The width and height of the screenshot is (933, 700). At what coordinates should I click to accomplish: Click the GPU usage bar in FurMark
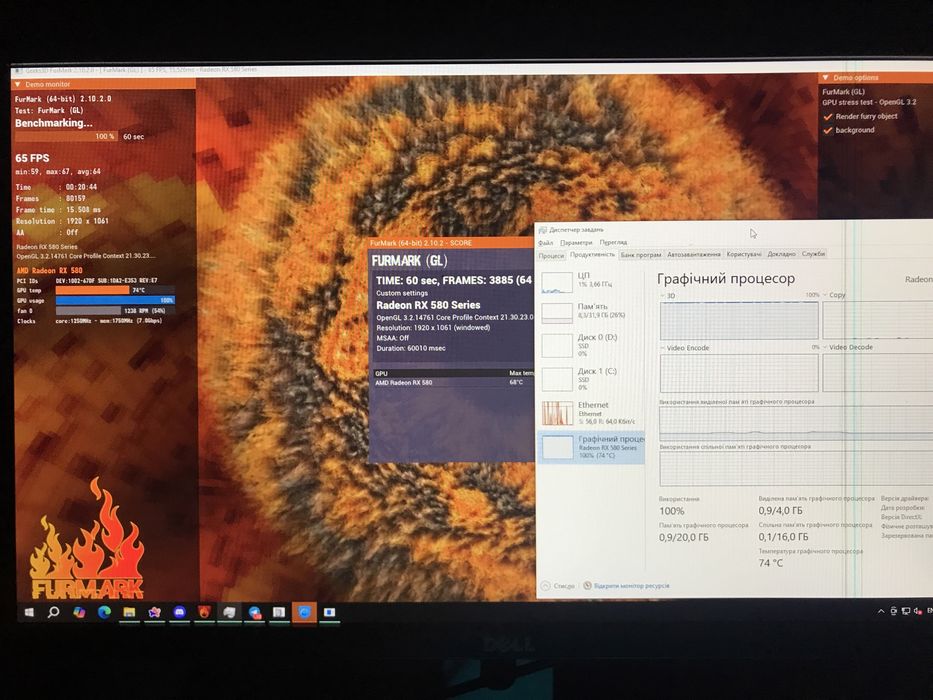(115, 301)
